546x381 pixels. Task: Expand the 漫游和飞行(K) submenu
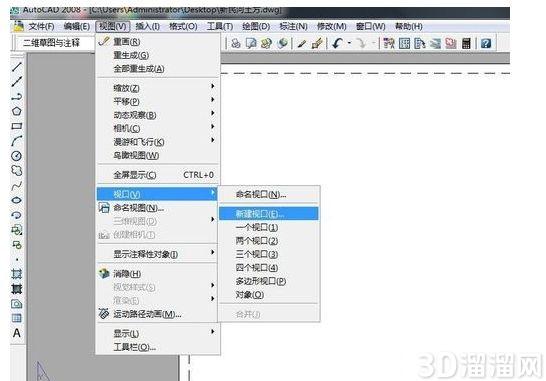[158, 142]
